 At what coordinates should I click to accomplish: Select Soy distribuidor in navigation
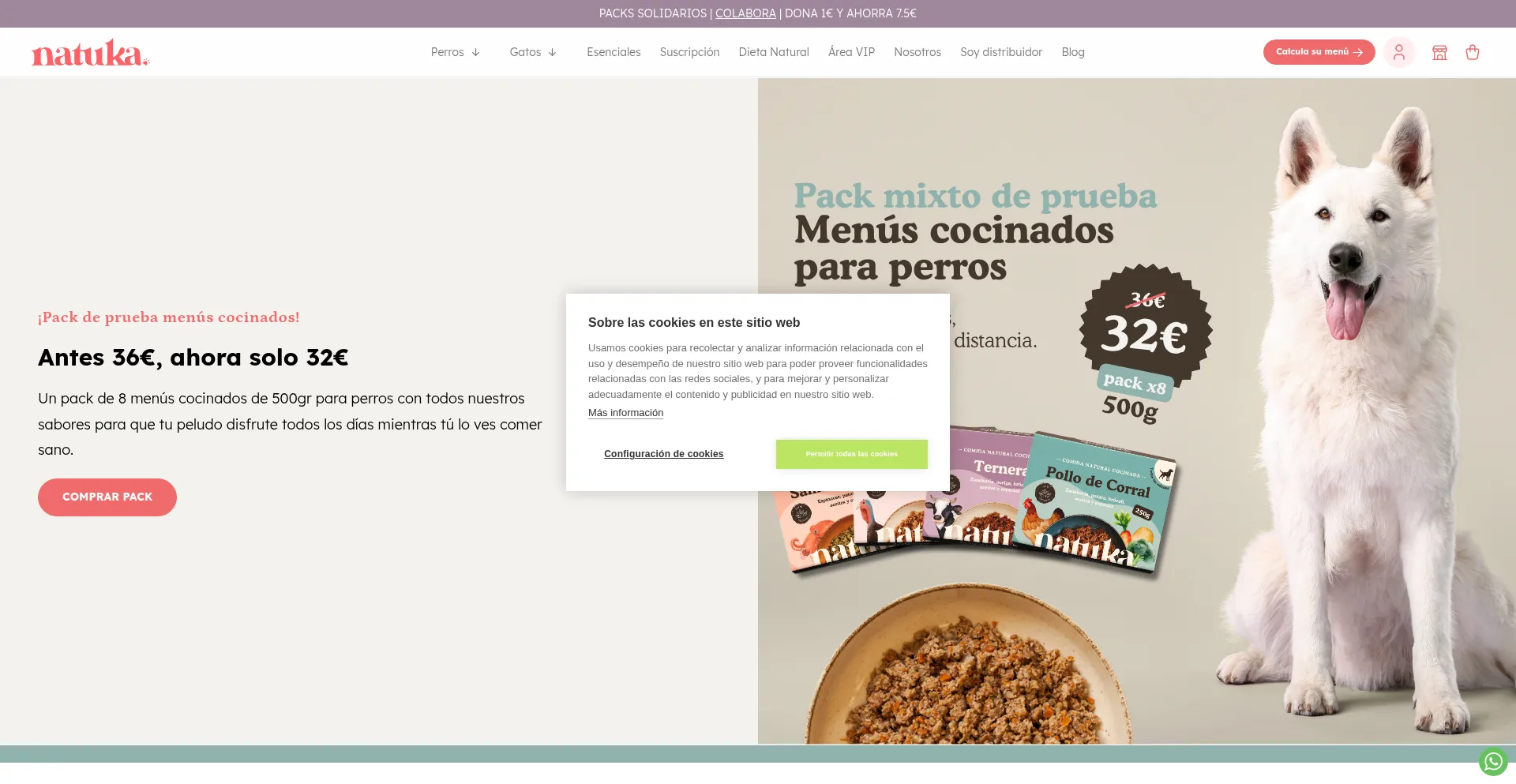click(1000, 52)
